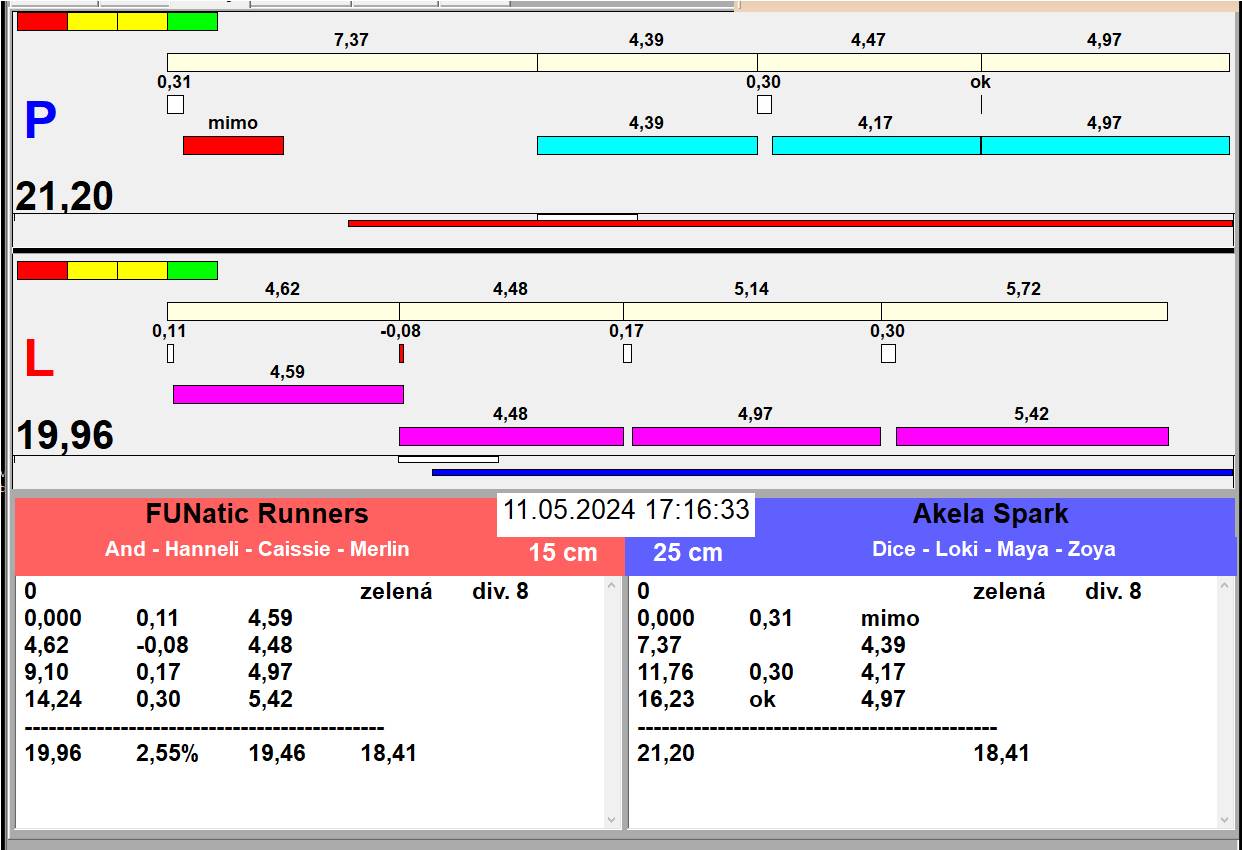Click scroll-up arrow in Akela Spark results panel
The image size is (1242, 850).
point(1226,587)
